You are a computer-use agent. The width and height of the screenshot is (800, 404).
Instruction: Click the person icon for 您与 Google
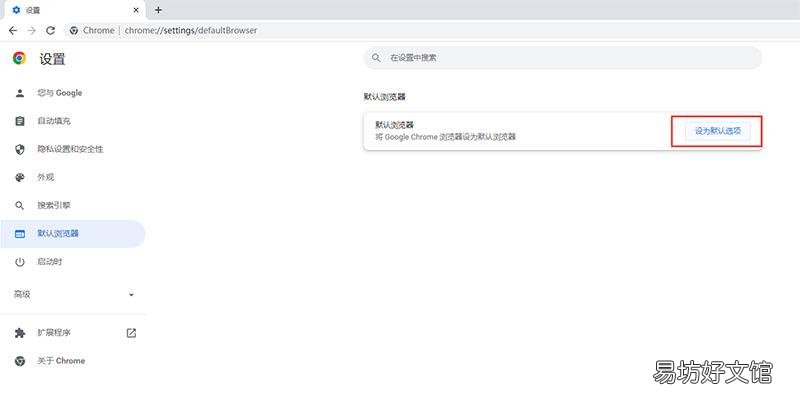click(x=20, y=93)
